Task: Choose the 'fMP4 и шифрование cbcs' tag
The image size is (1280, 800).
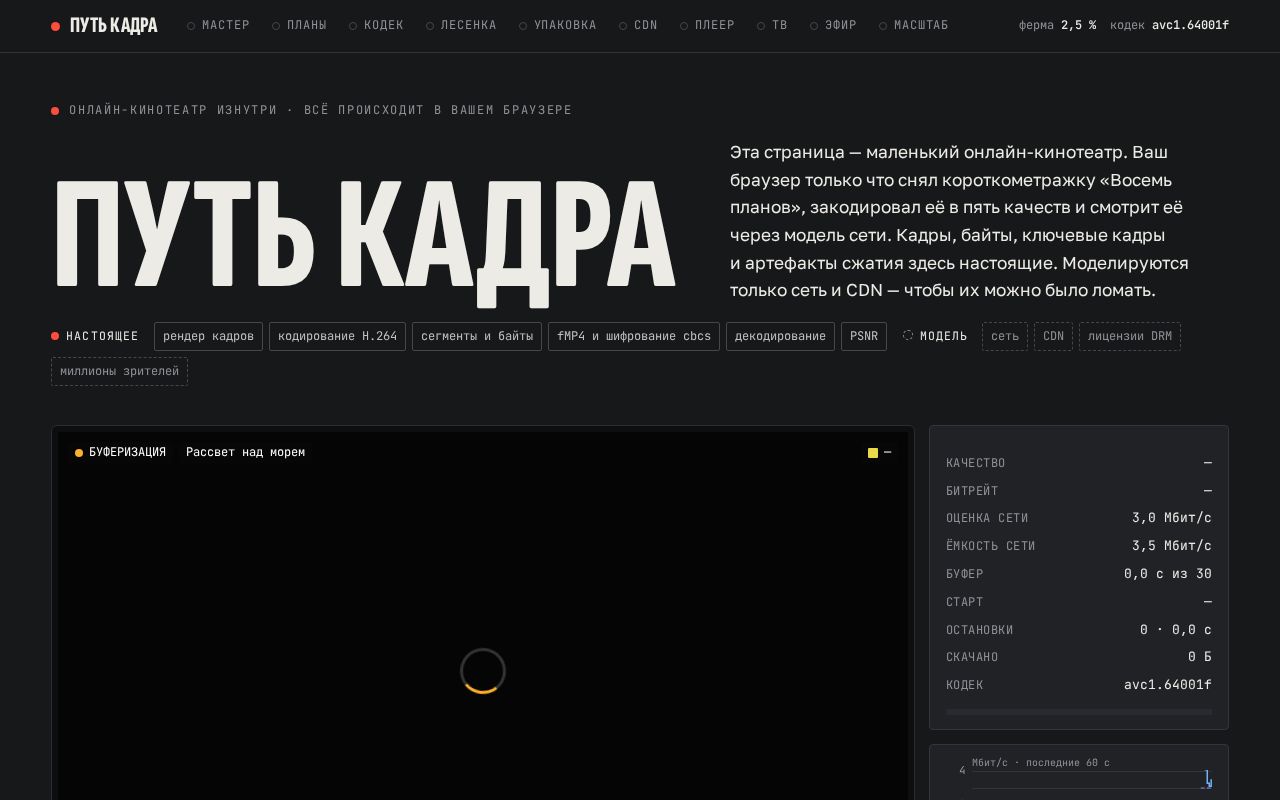Action: (x=634, y=336)
